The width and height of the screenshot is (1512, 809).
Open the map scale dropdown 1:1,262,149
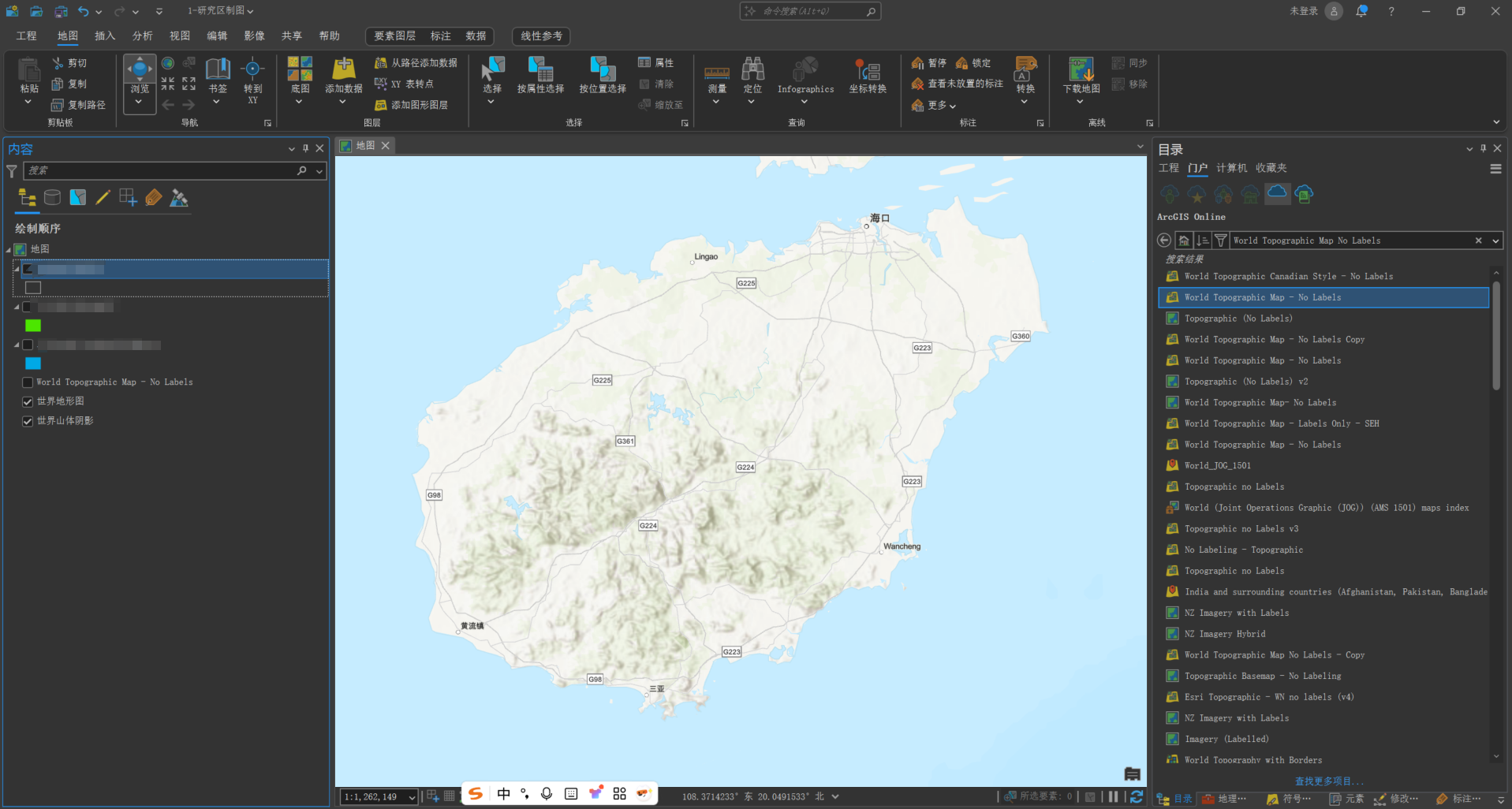coord(411,797)
